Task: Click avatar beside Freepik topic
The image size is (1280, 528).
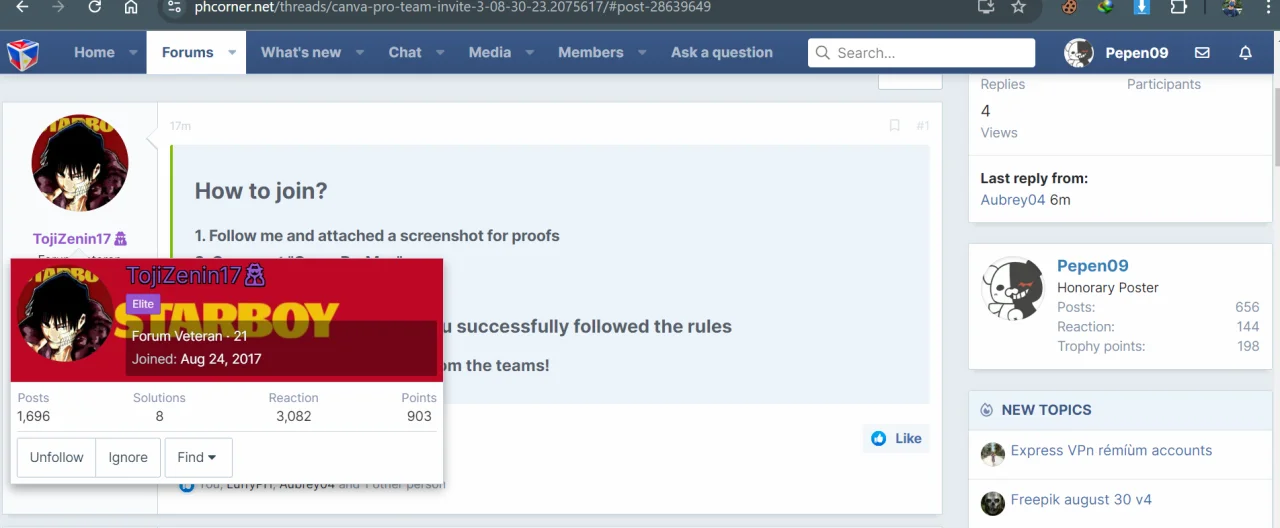Action: pos(992,503)
